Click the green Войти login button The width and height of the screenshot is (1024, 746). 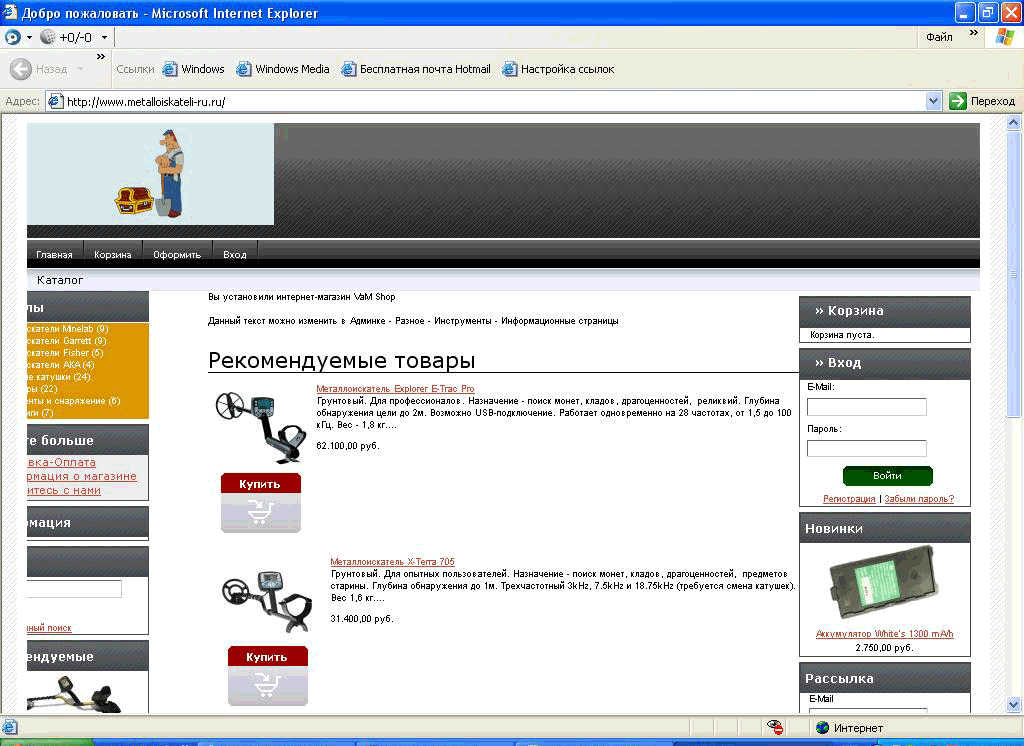887,476
